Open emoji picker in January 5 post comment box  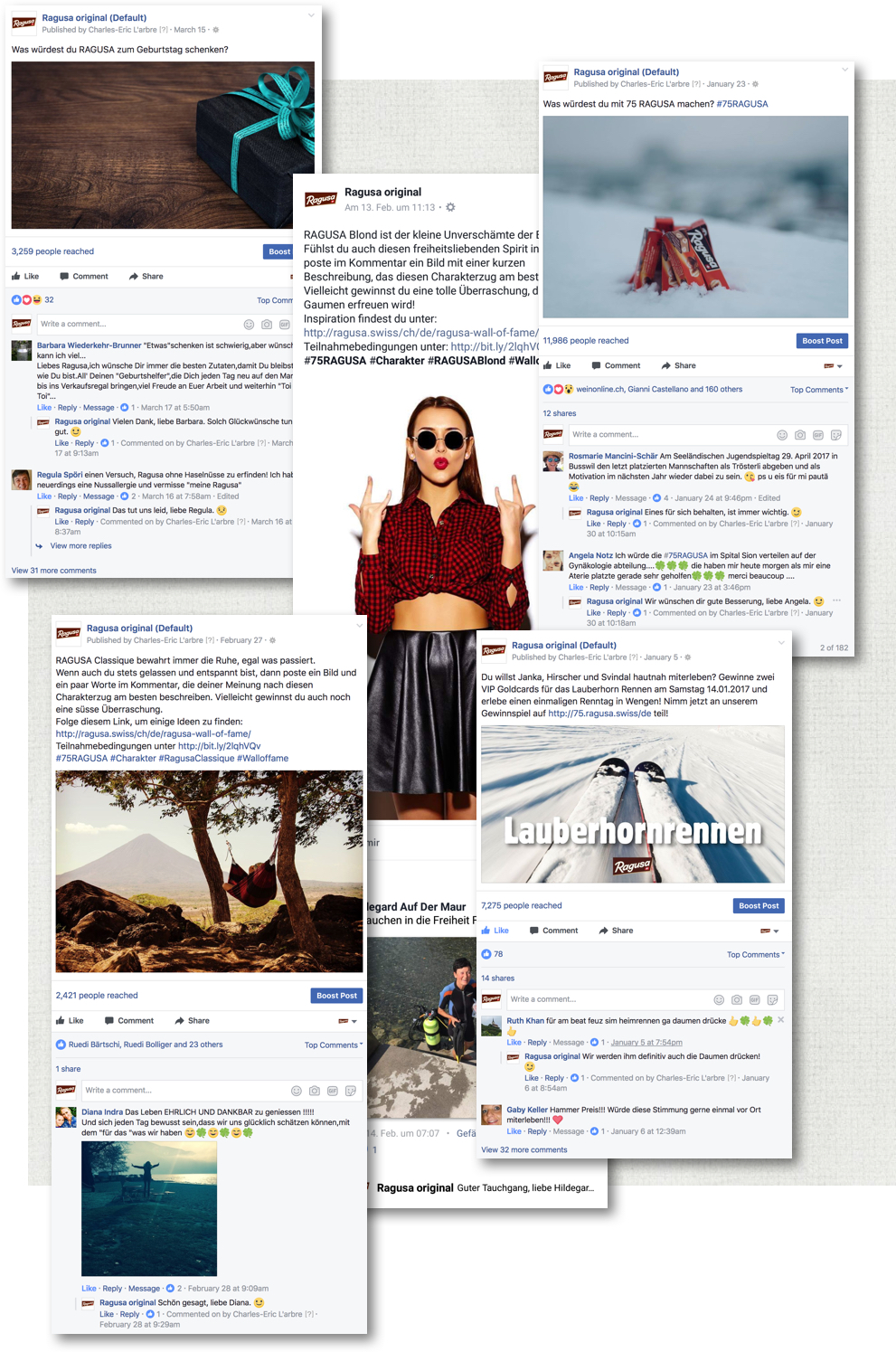(x=719, y=1000)
